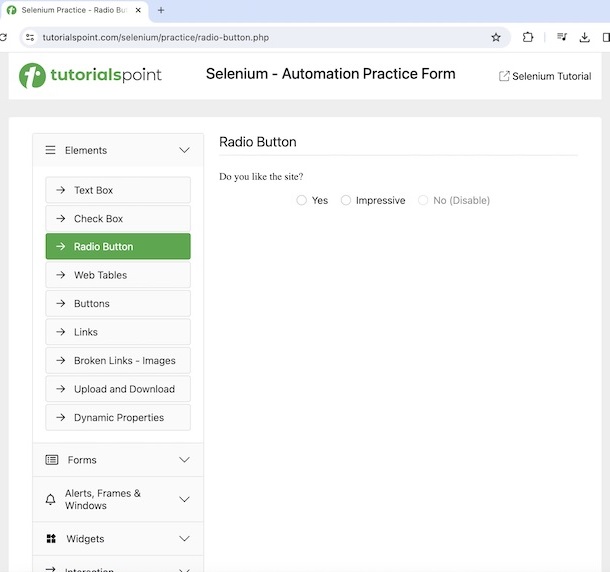Bookmark this page with the star icon
The height and width of the screenshot is (572, 610).
pos(496,37)
